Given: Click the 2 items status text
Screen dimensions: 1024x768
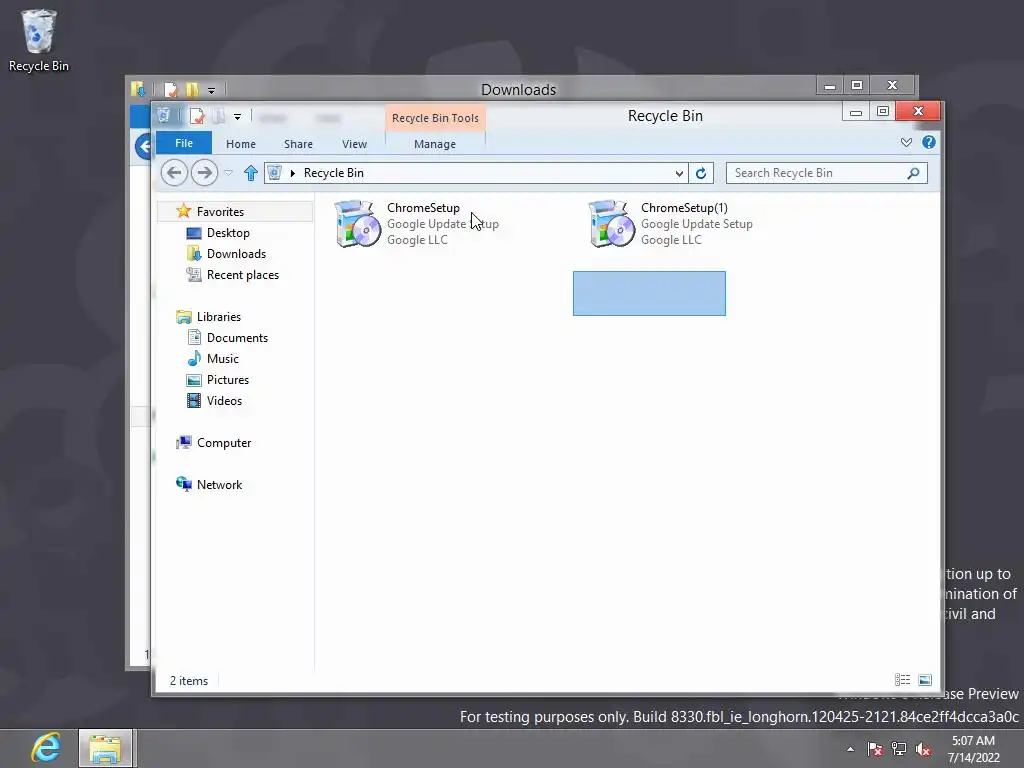Looking at the screenshot, I should point(189,680).
